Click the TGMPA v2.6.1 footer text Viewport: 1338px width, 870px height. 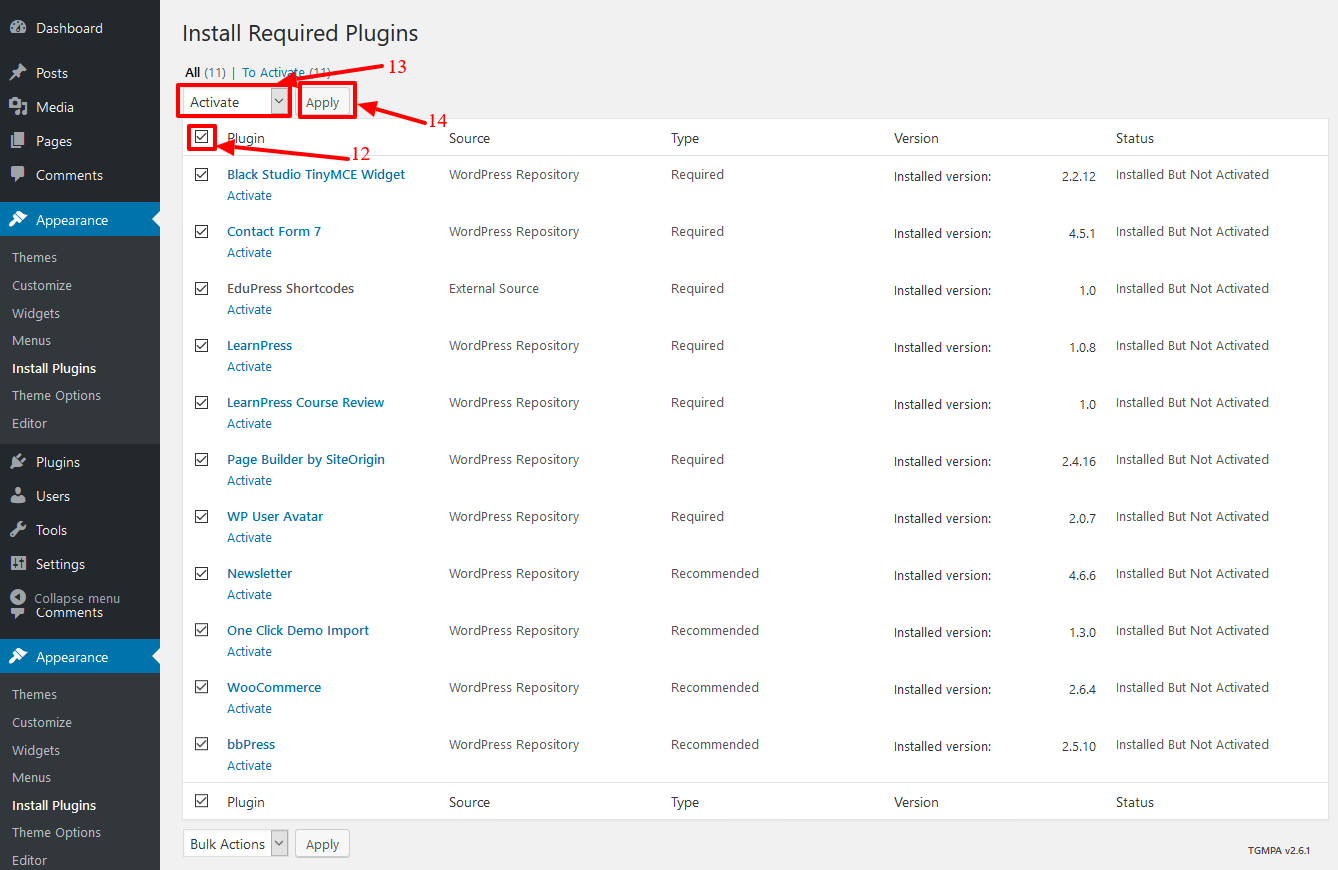coord(1279,850)
